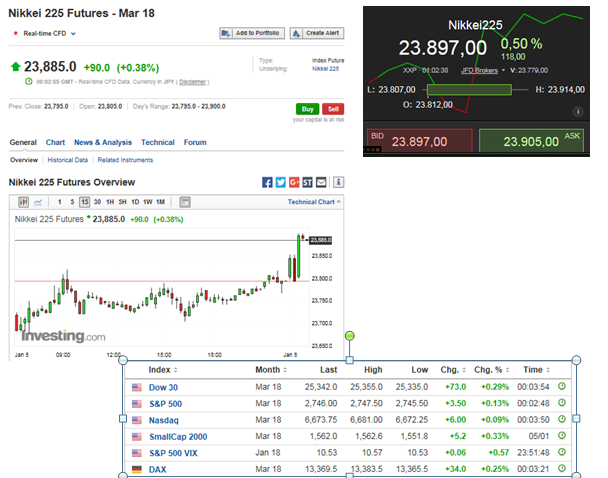Viewport: 608px width, 478px height.
Task: Switch chart interval to 1H
Action: (x=110, y=202)
